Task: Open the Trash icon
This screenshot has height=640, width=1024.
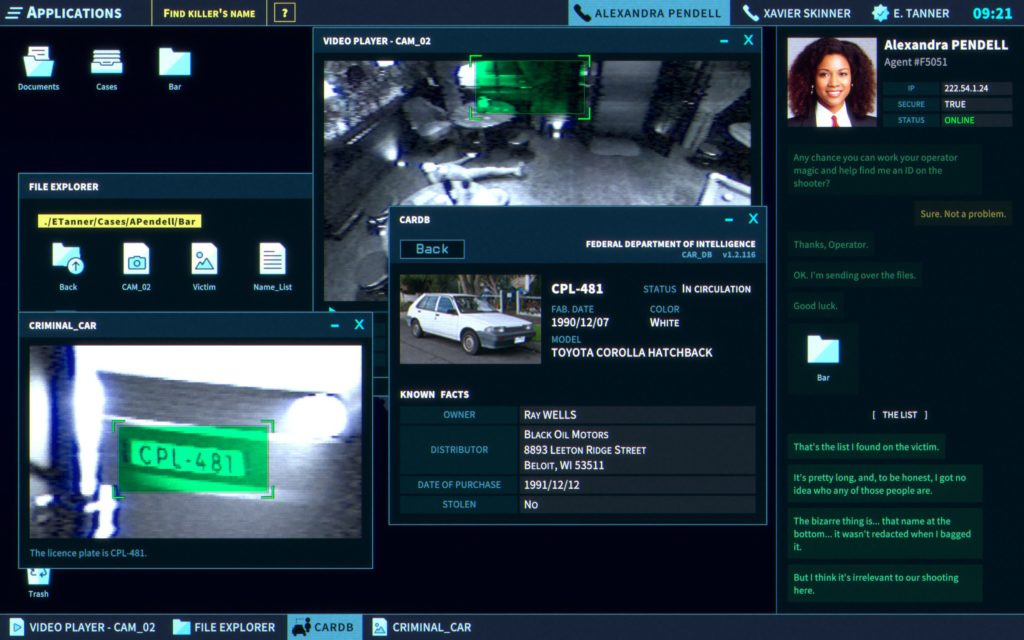Action: tap(38, 578)
